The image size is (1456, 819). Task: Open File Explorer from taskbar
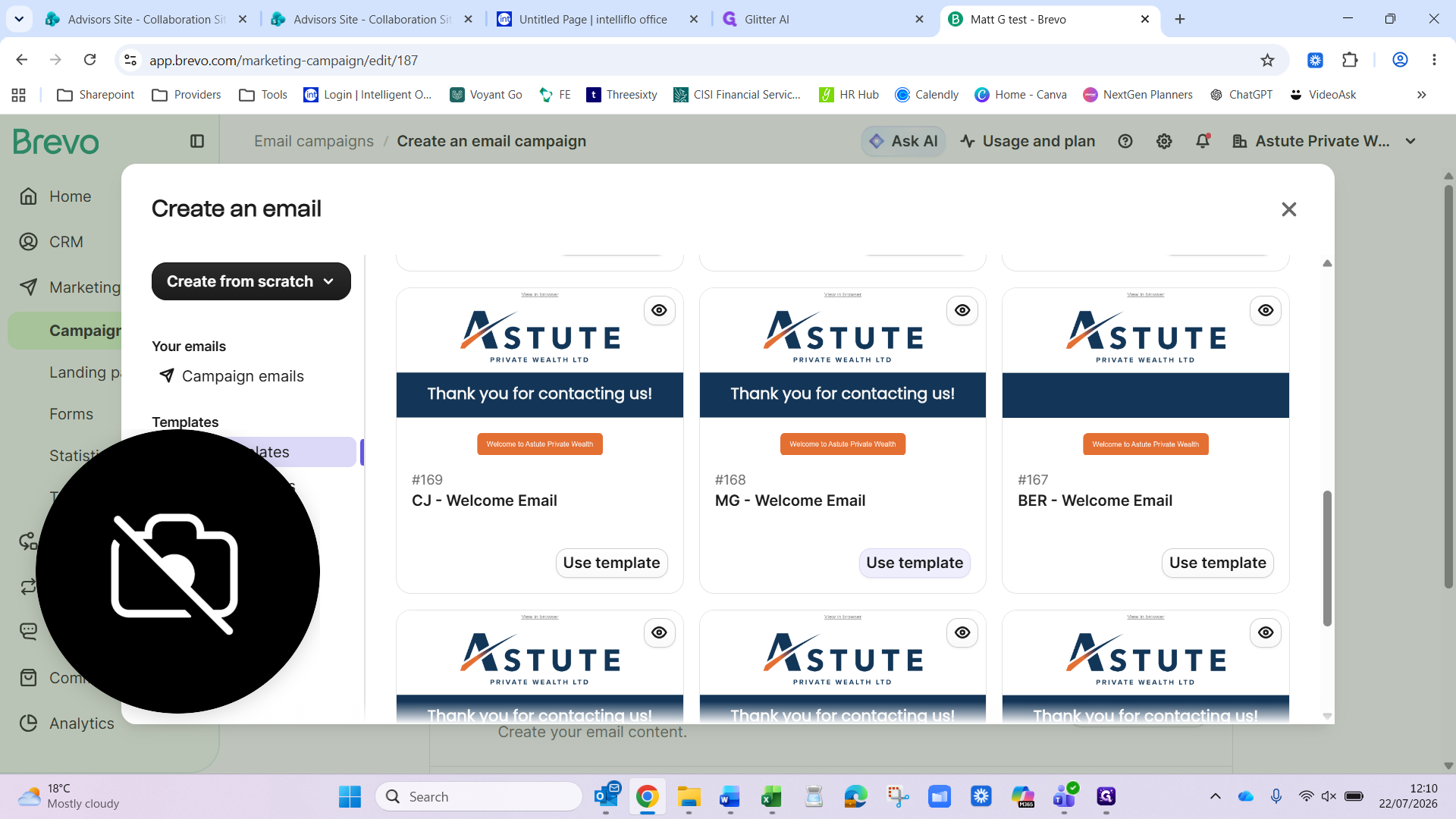pos(689,797)
